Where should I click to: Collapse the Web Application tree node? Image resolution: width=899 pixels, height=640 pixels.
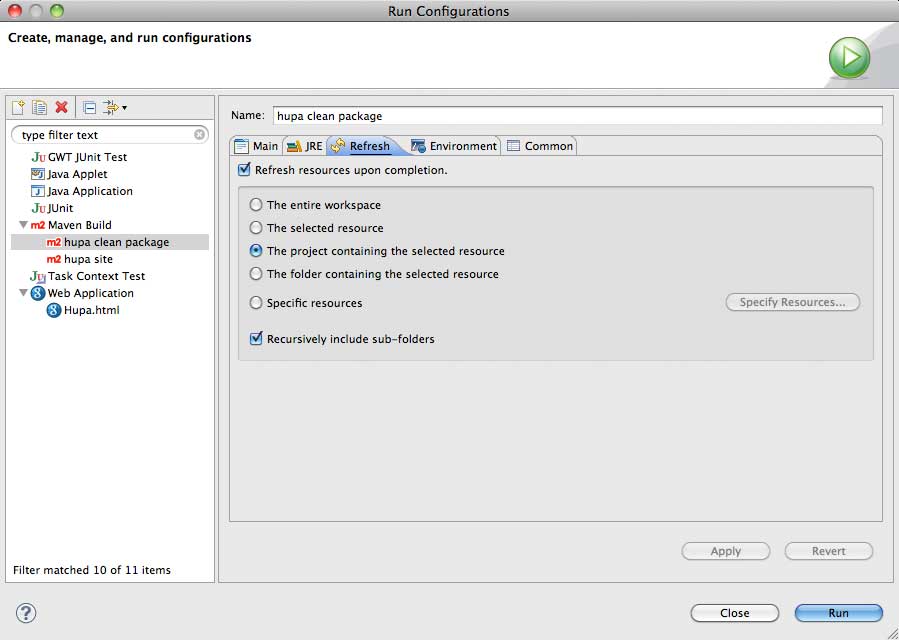23,293
